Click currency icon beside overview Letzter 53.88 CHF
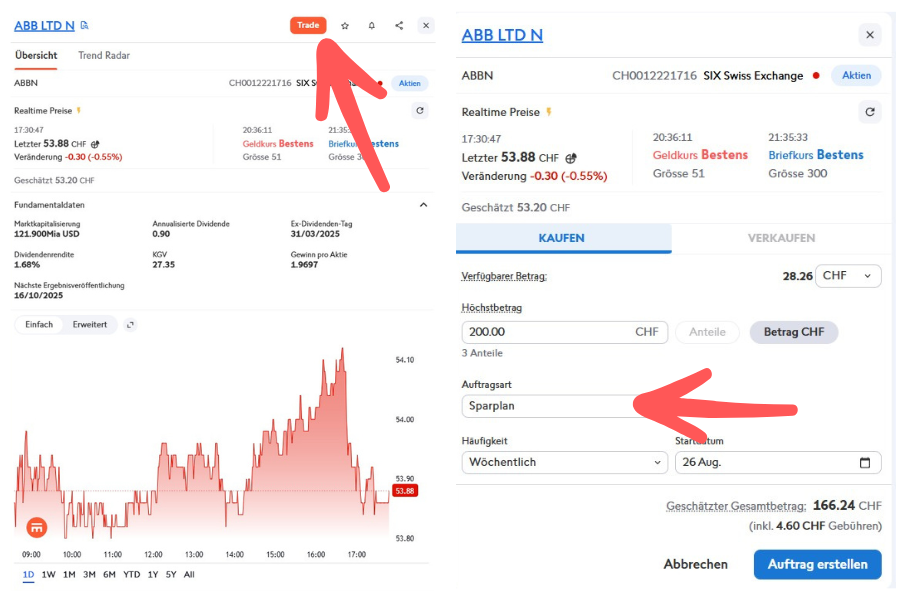This screenshot has width=900, height=600. click(95, 144)
